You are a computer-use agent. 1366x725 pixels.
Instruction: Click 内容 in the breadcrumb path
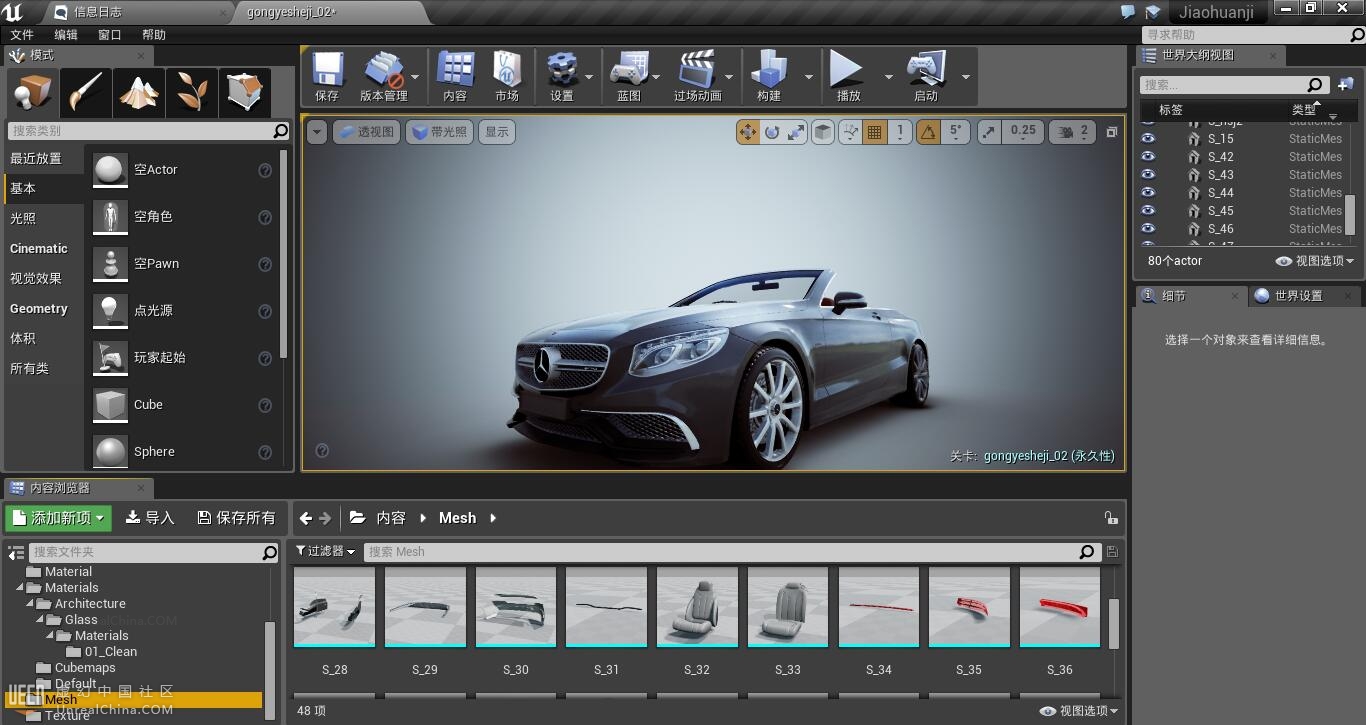click(x=391, y=518)
